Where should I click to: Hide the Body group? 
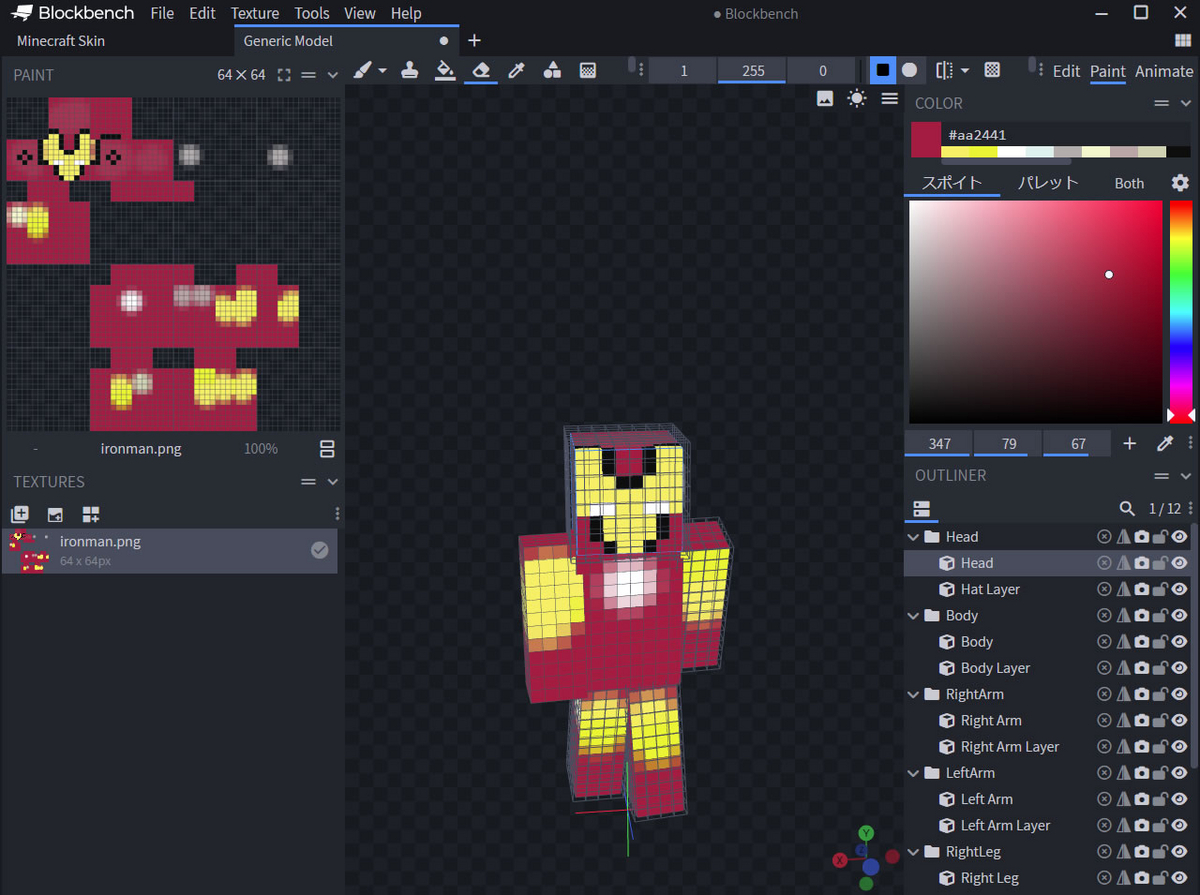(1179, 615)
